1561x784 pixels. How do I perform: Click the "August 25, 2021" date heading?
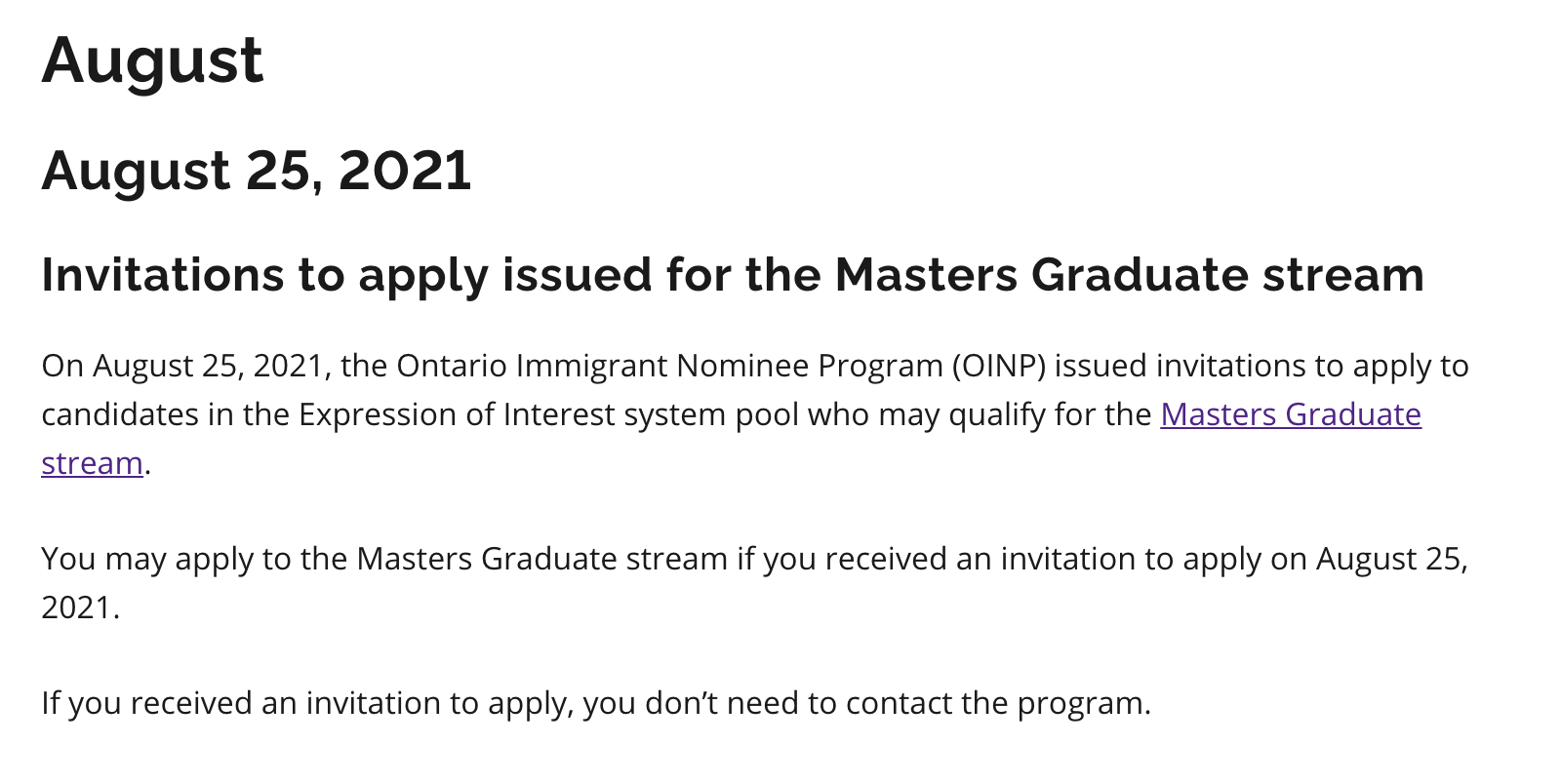[256, 171]
